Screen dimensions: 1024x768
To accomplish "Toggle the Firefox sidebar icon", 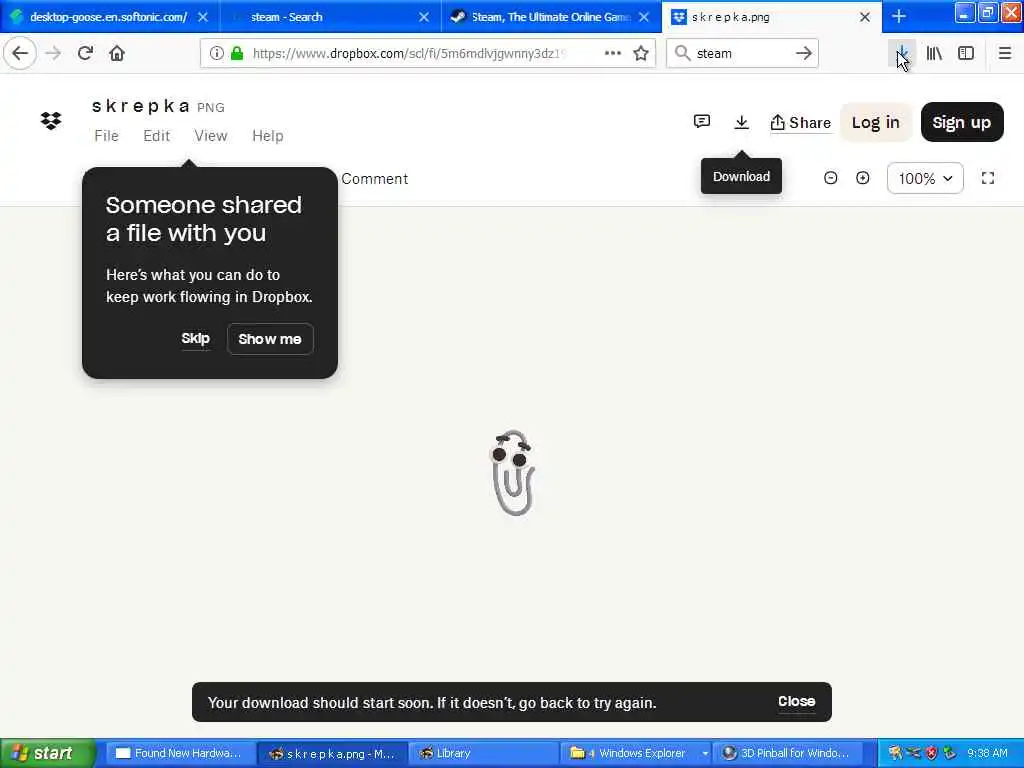I will (966, 54).
